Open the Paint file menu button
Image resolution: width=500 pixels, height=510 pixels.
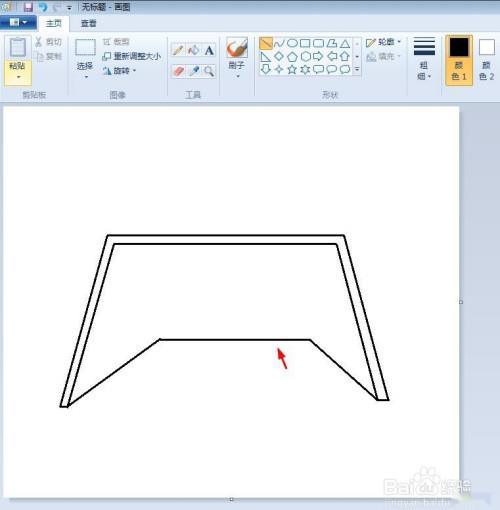click(x=18, y=23)
